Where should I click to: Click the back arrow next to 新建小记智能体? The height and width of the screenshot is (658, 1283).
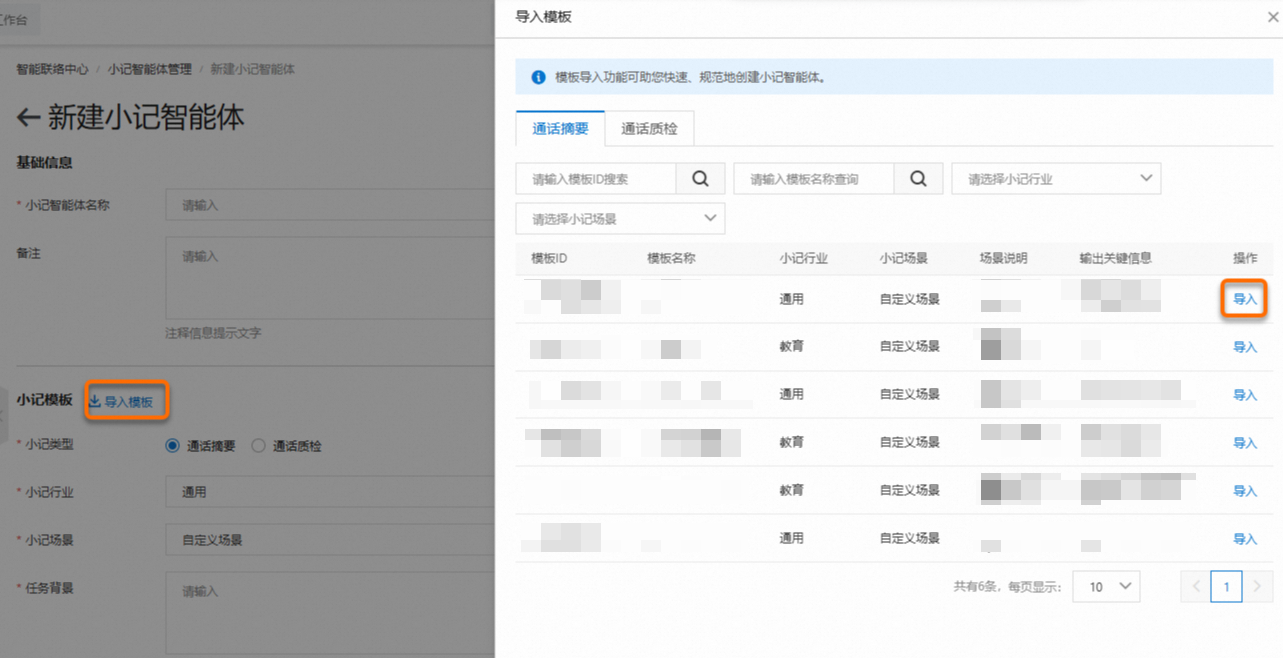tap(28, 118)
